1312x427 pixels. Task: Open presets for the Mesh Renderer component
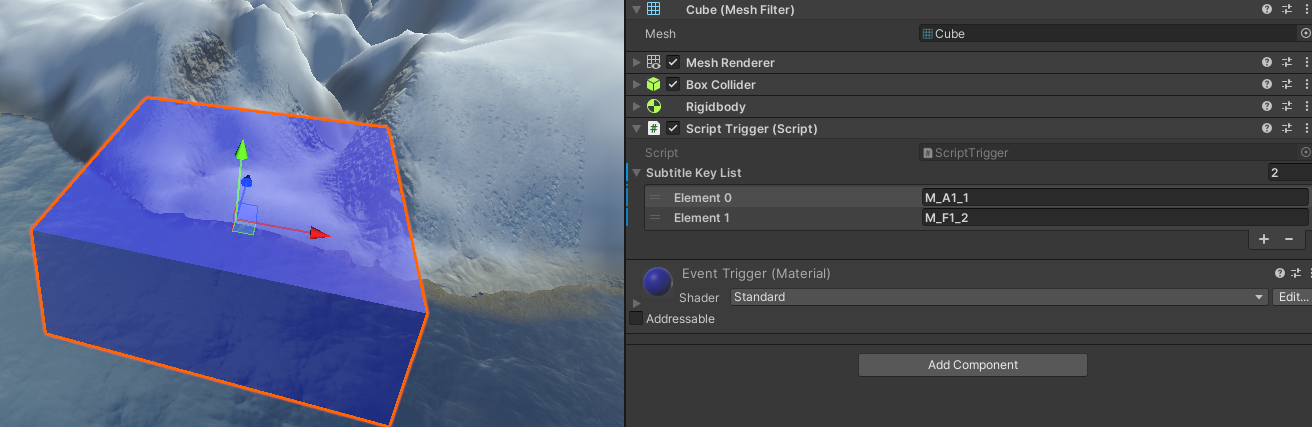pyautogui.click(x=1287, y=62)
